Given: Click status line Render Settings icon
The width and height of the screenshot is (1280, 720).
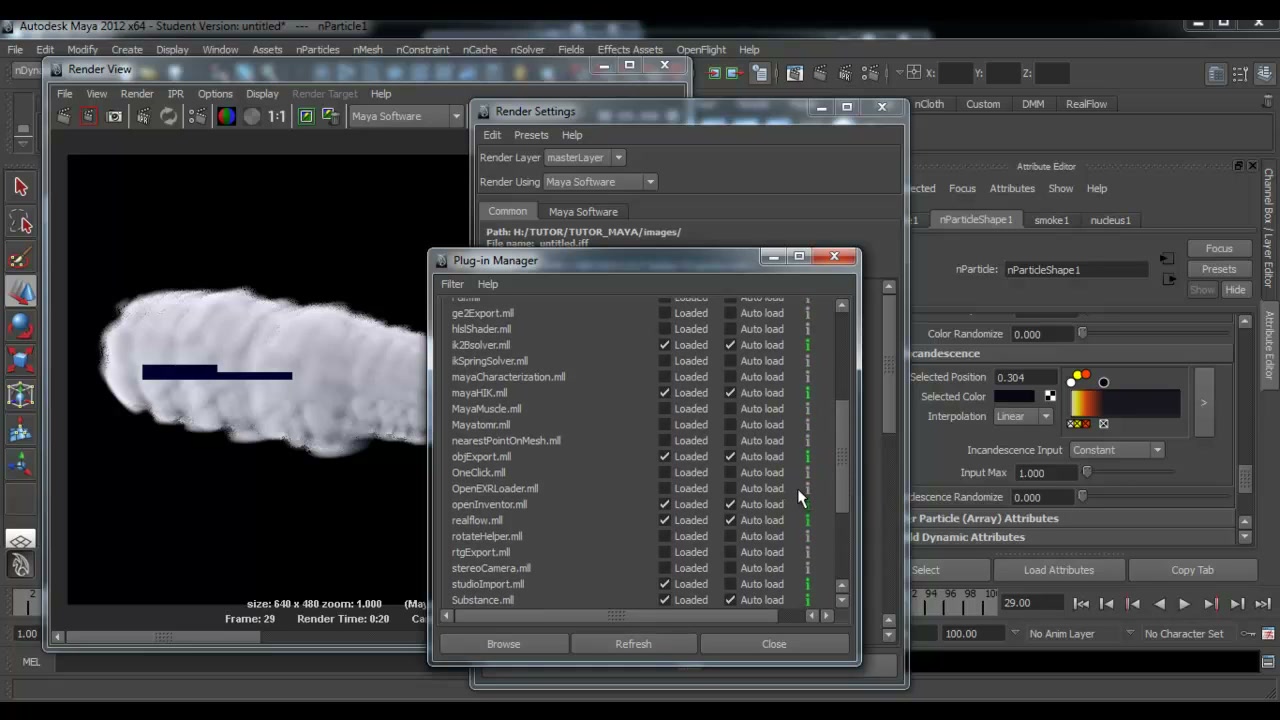Looking at the screenshot, I should click(871, 73).
